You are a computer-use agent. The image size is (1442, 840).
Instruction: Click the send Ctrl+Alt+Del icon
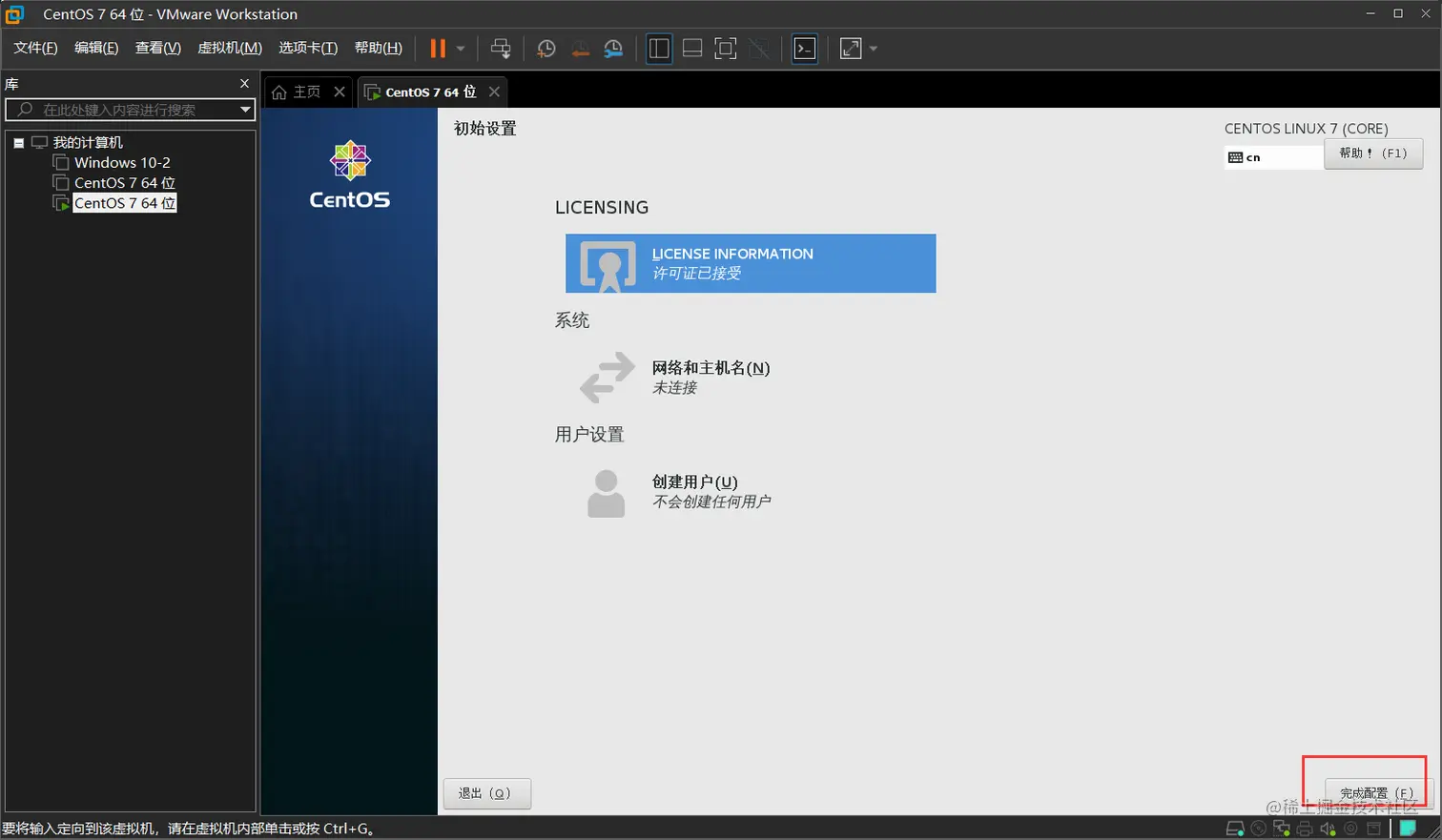[x=501, y=49]
